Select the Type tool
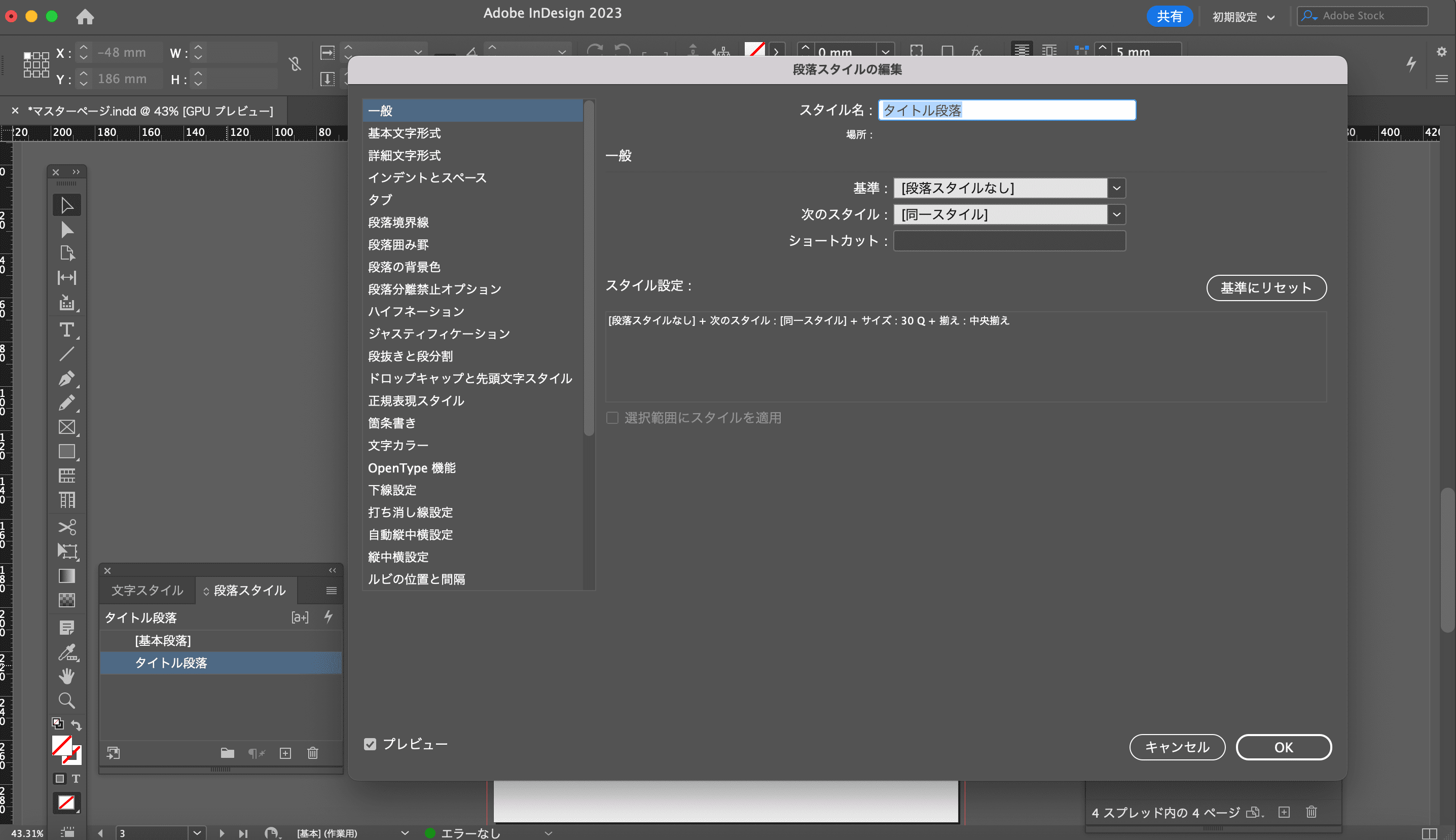The image size is (1456, 840). click(67, 330)
